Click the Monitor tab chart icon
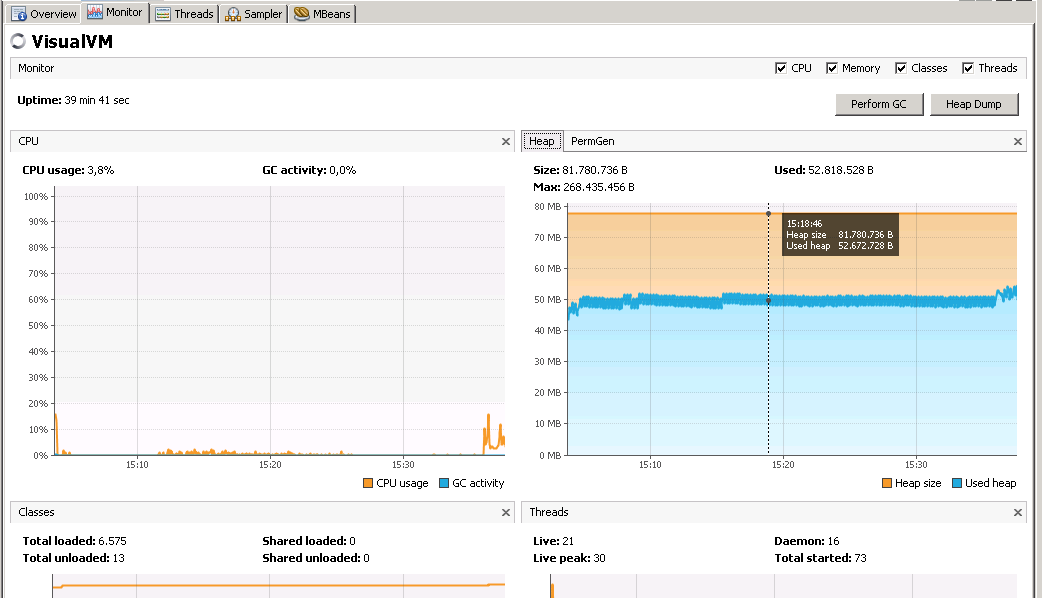Viewport: 1042px width, 598px height. click(x=95, y=13)
